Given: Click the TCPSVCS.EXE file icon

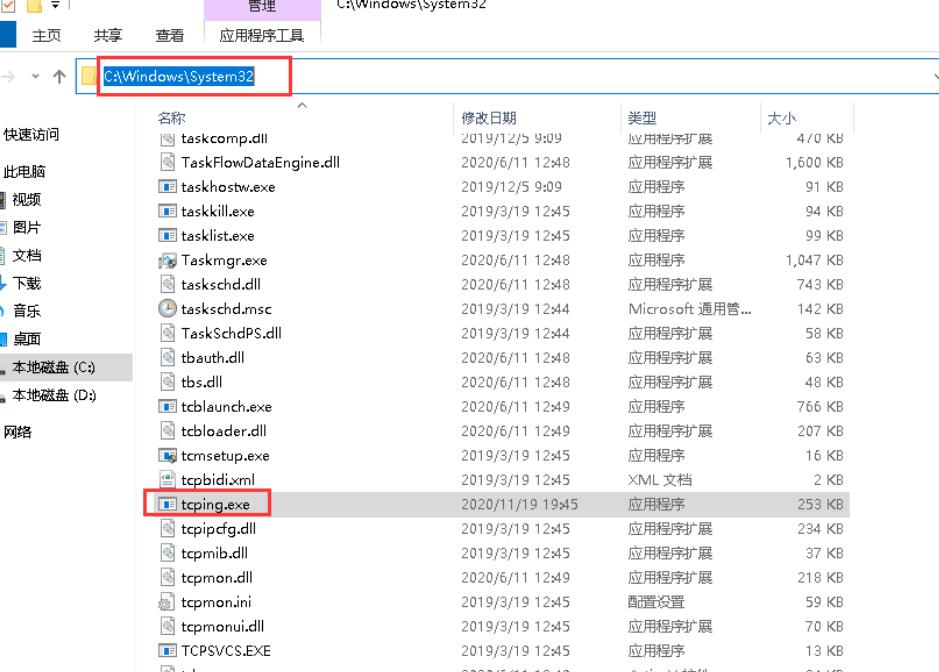Looking at the screenshot, I should pyautogui.click(x=167, y=650).
